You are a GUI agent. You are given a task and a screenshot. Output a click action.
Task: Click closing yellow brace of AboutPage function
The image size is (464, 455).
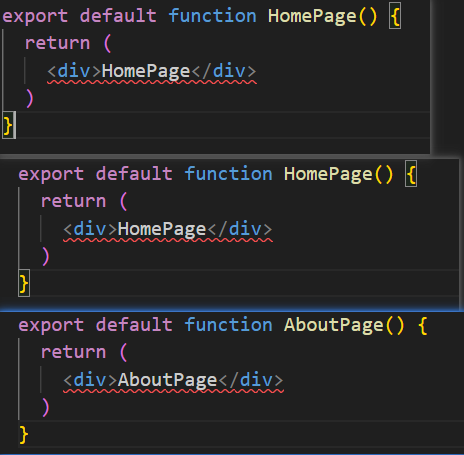click(24, 434)
